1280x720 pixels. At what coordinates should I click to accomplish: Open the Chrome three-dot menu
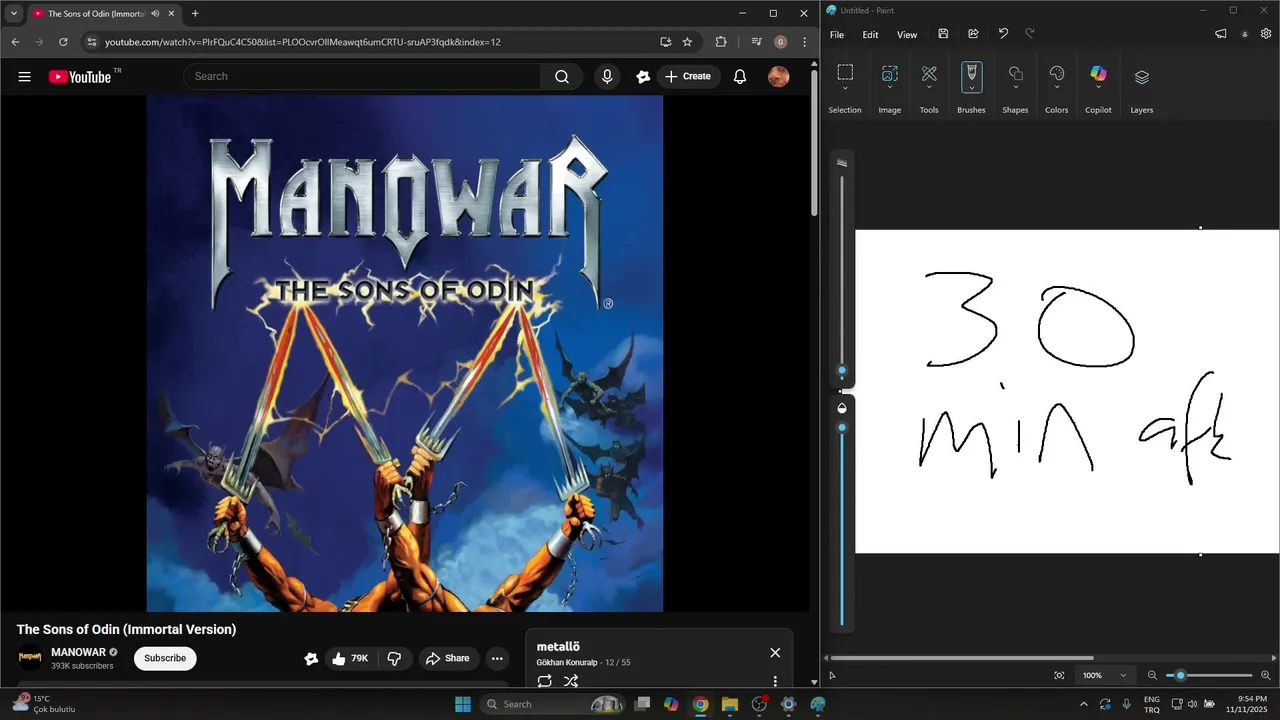[805, 42]
